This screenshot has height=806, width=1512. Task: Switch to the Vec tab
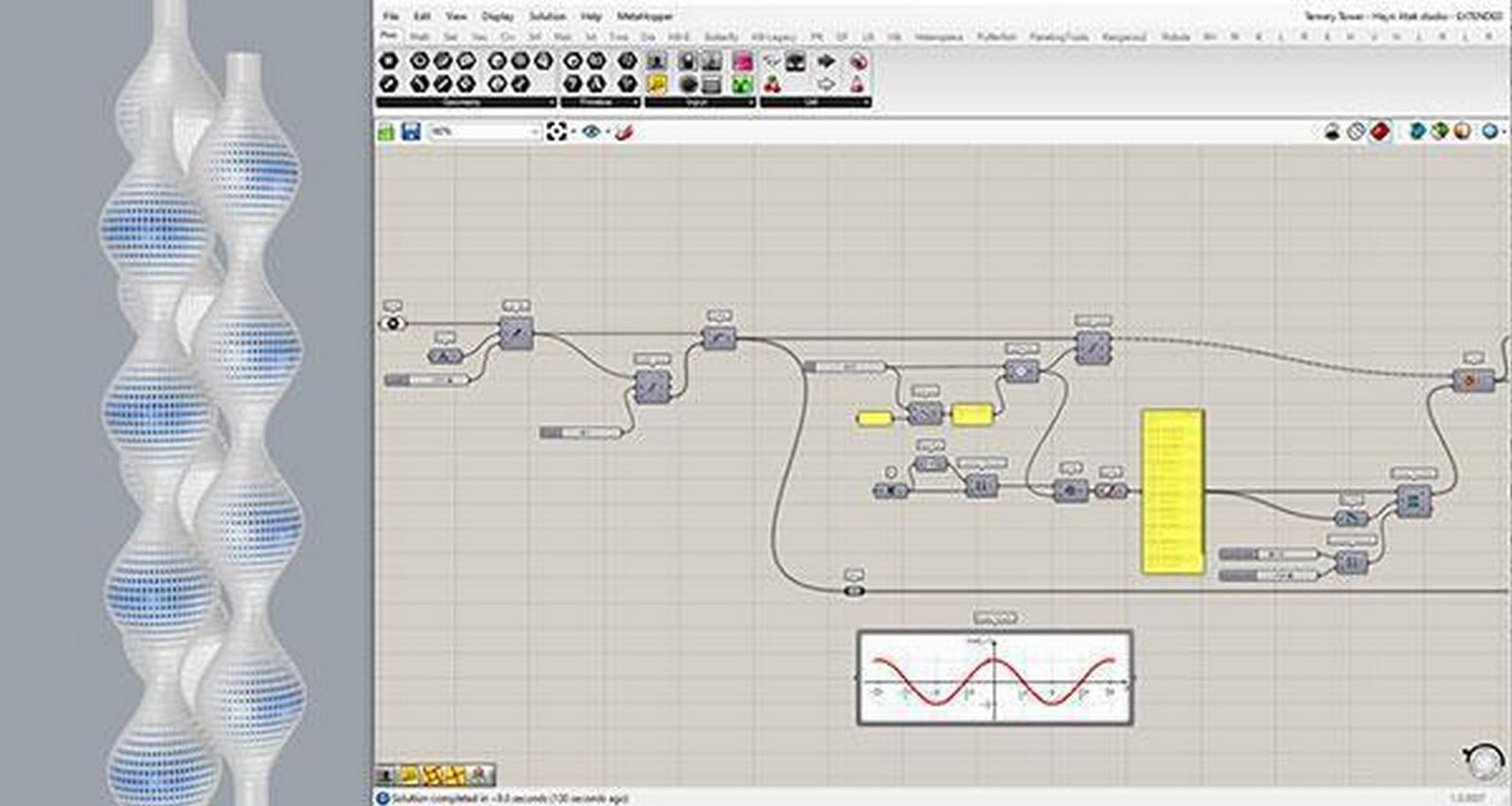(479, 37)
